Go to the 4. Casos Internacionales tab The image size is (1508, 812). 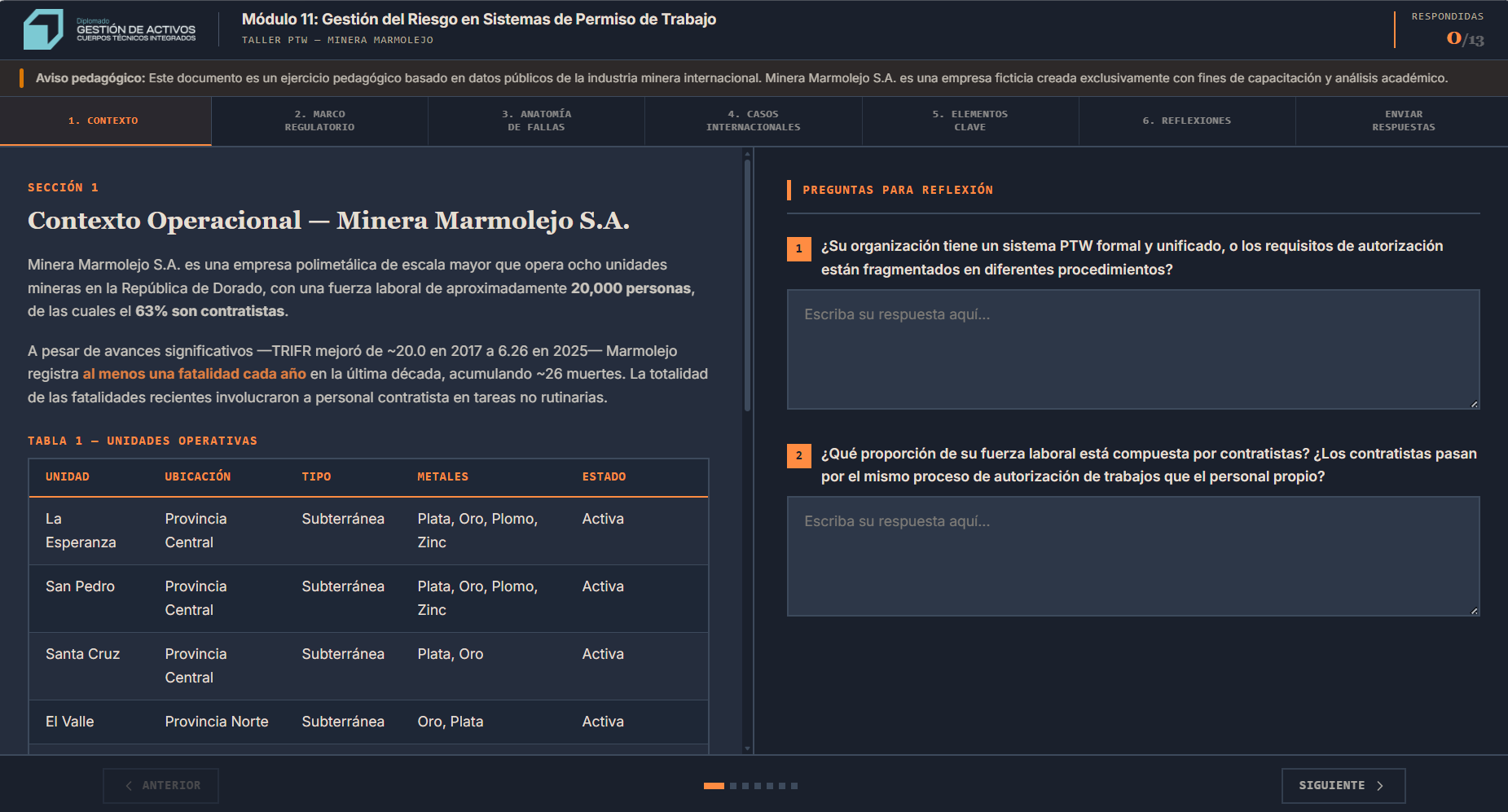click(753, 121)
